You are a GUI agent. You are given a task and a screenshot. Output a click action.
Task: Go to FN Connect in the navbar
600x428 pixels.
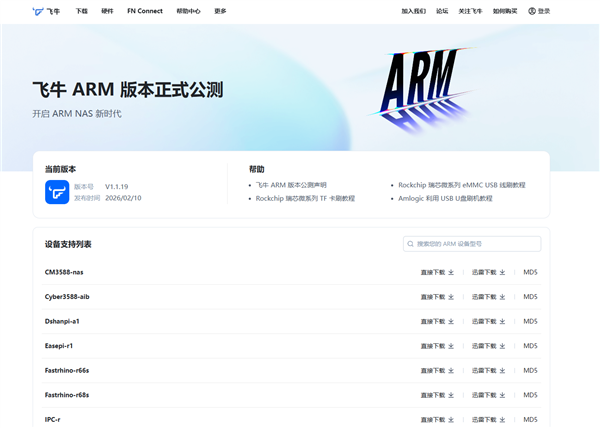point(145,11)
